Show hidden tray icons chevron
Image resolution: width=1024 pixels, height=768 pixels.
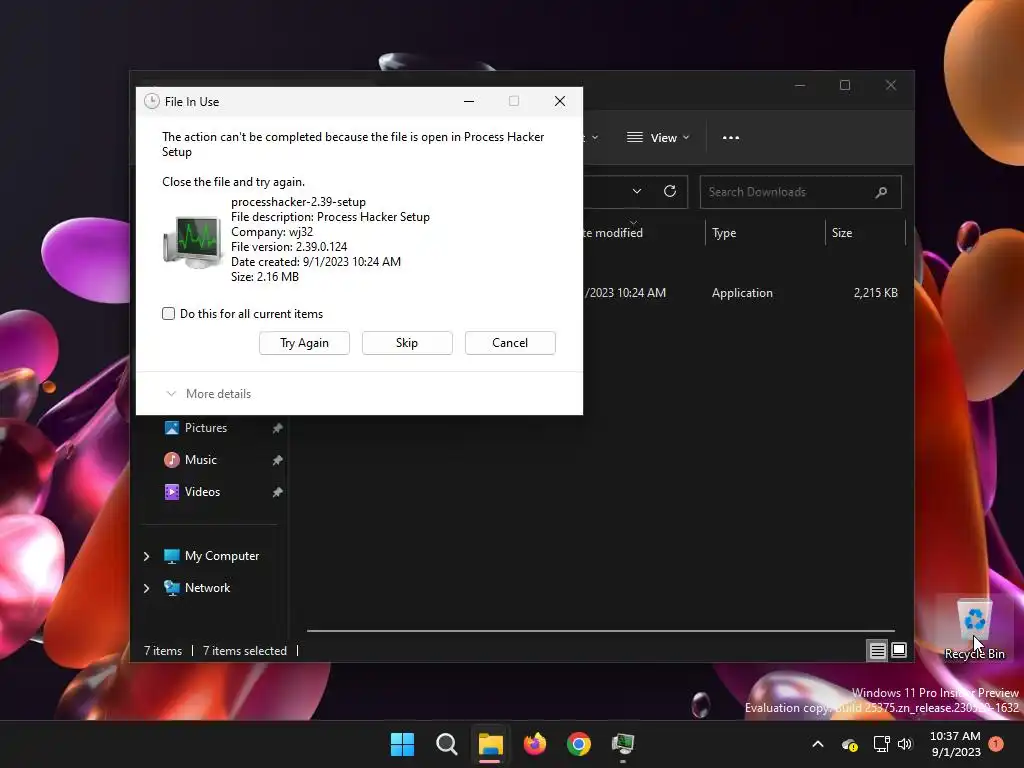click(x=818, y=744)
